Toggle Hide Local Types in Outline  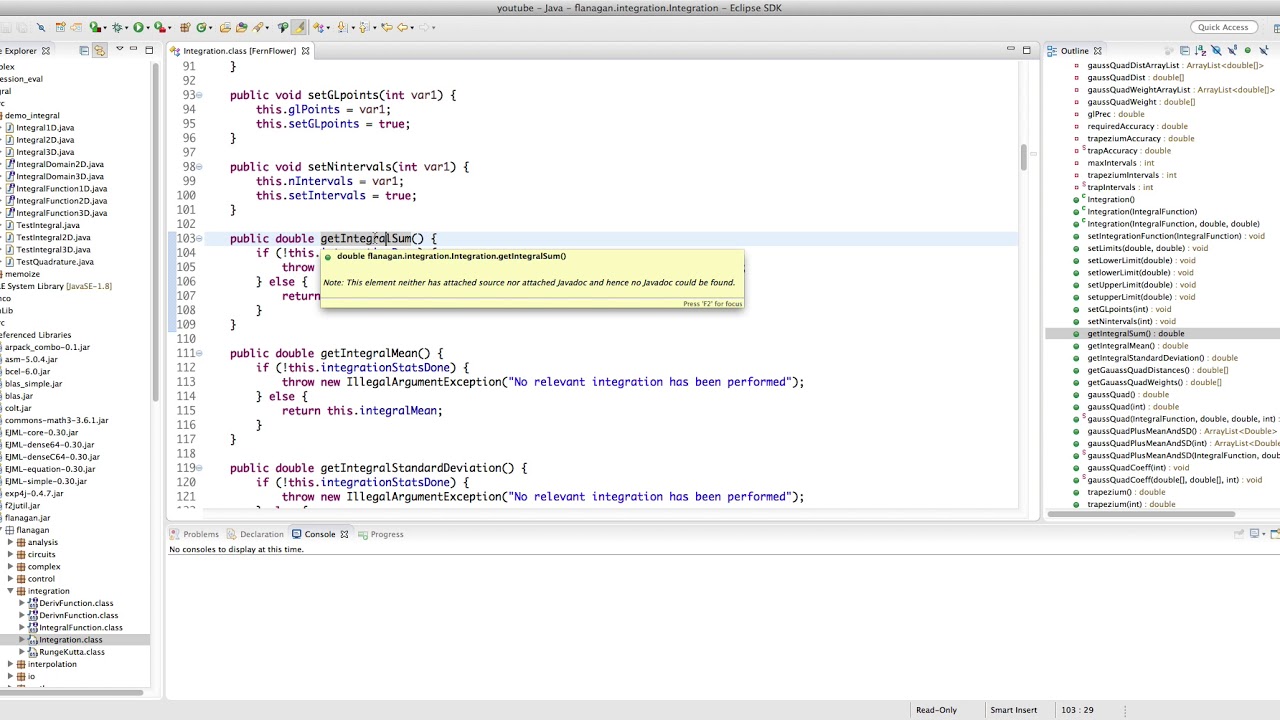(x=1264, y=50)
